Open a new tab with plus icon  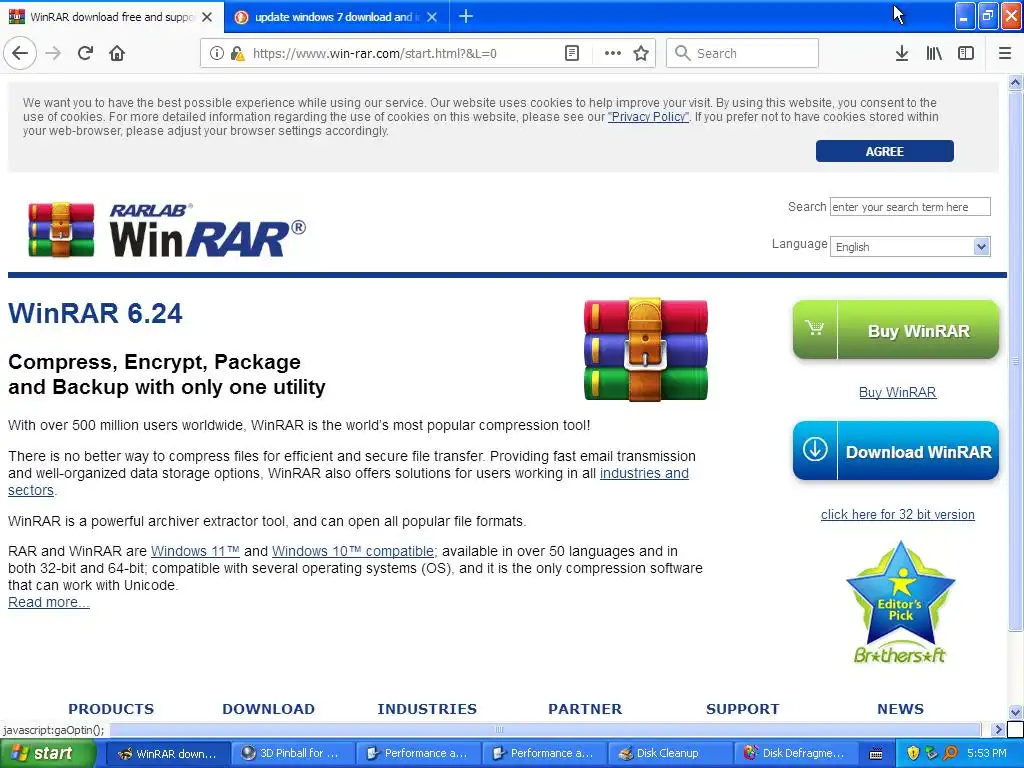(x=466, y=17)
